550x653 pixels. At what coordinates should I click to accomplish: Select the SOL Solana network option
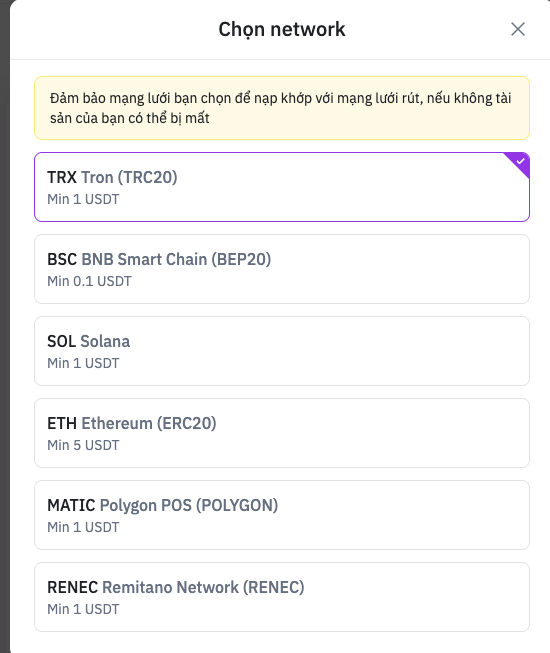[x=282, y=351]
